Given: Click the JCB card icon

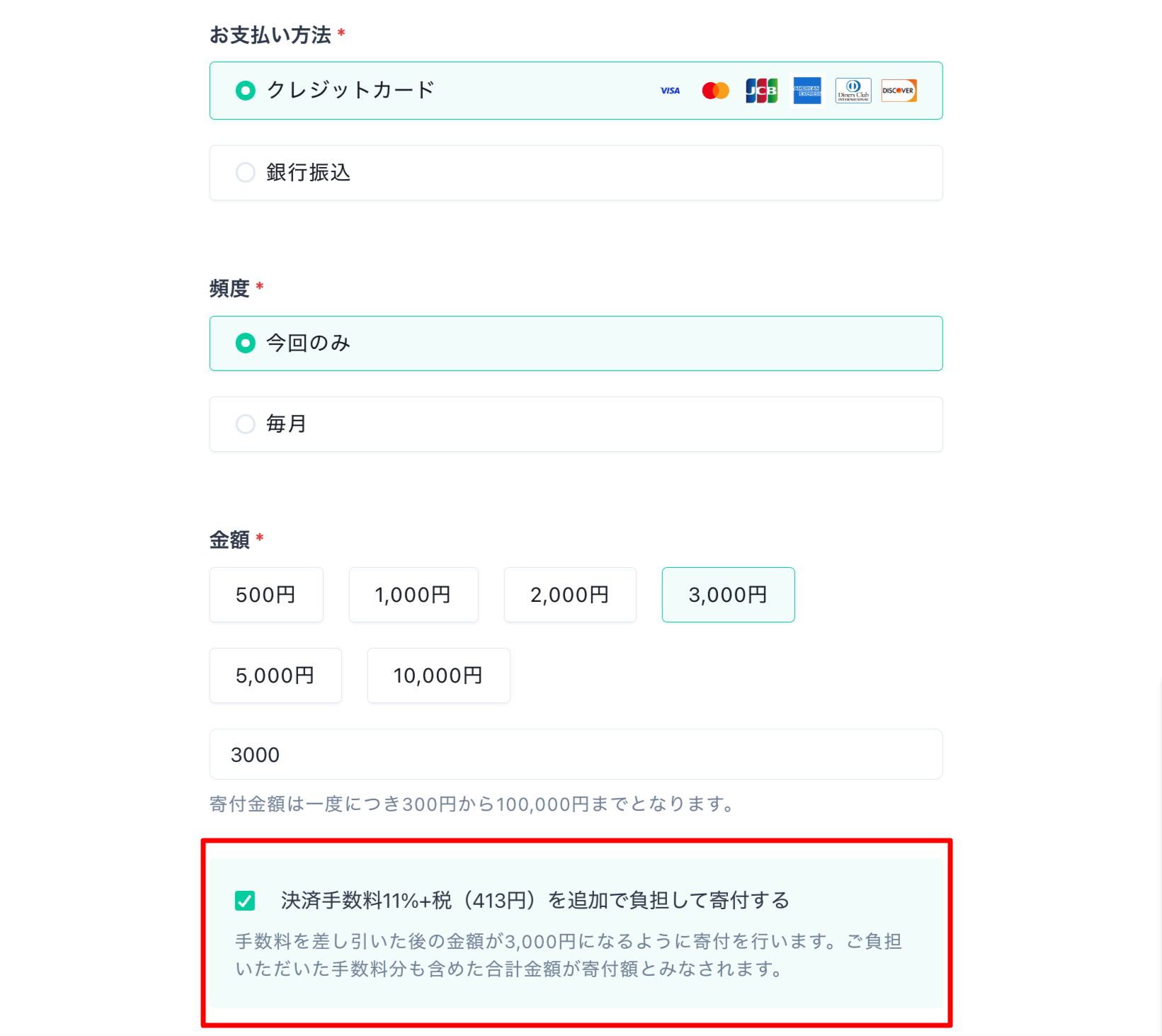Looking at the screenshot, I should tap(761, 90).
